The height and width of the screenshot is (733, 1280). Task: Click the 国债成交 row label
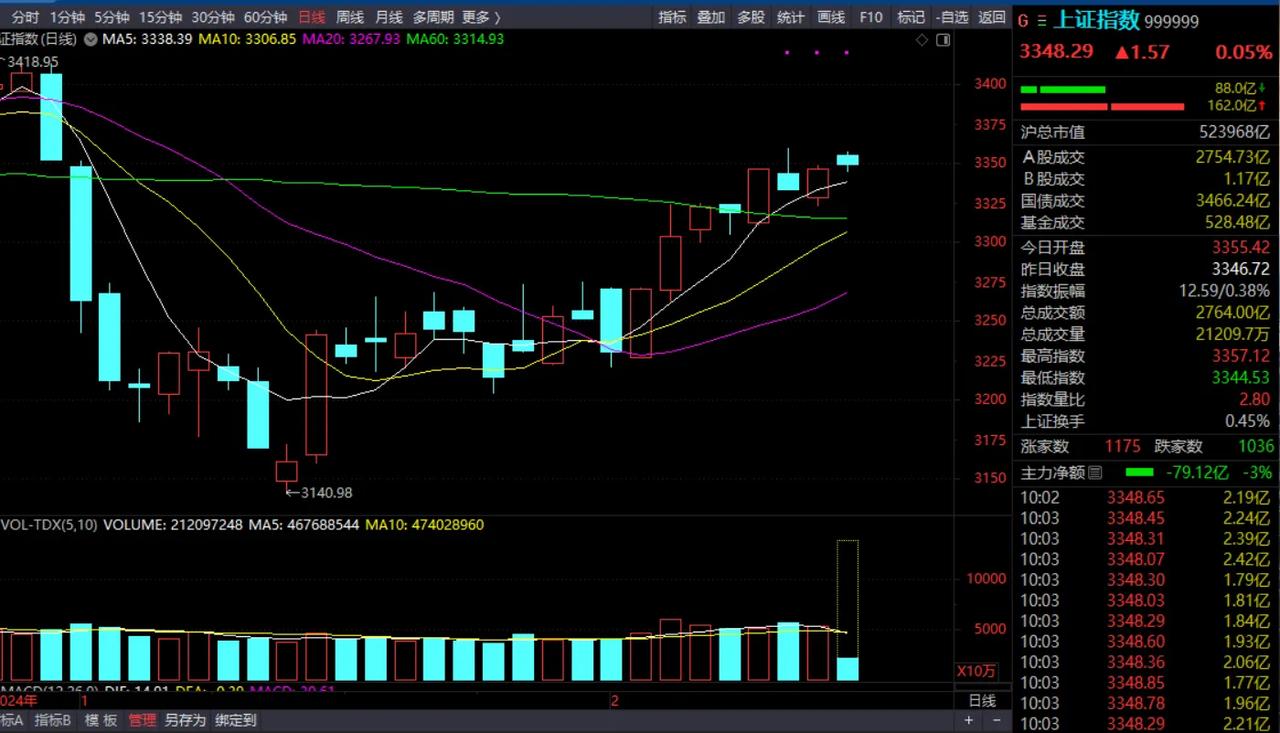1053,201
